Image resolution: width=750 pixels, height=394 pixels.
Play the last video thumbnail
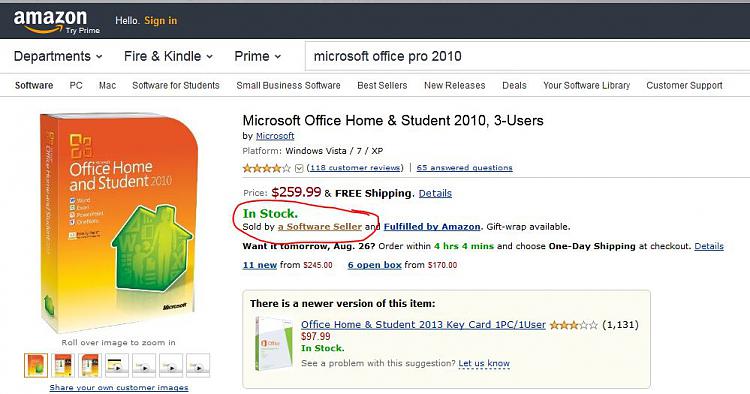[x=198, y=365]
